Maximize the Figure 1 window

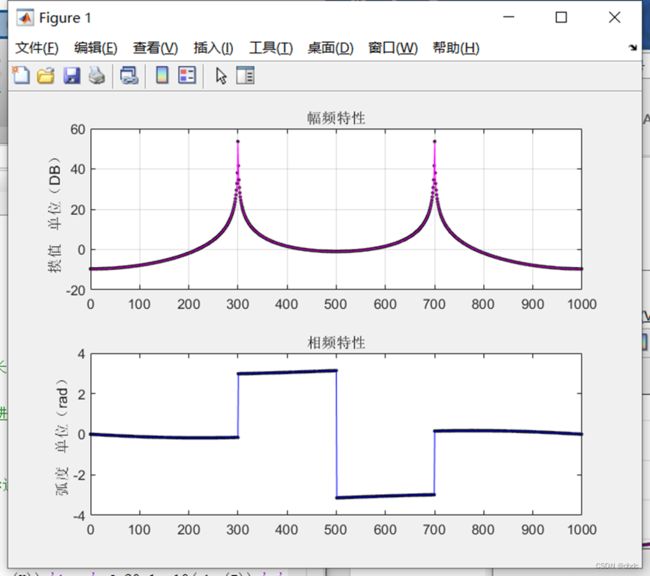click(561, 17)
